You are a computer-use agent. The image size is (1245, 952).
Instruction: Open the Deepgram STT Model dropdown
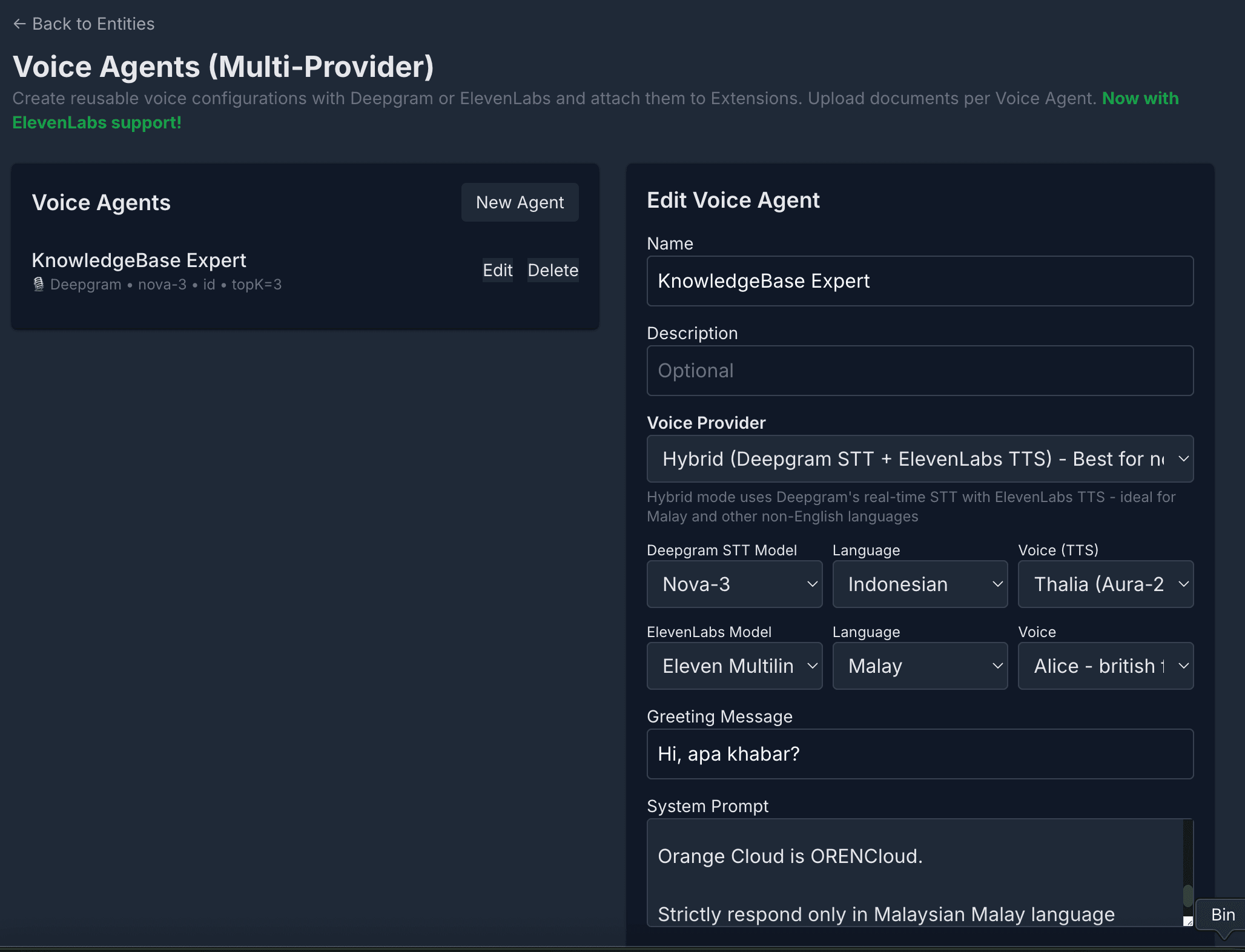[x=734, y=584]
